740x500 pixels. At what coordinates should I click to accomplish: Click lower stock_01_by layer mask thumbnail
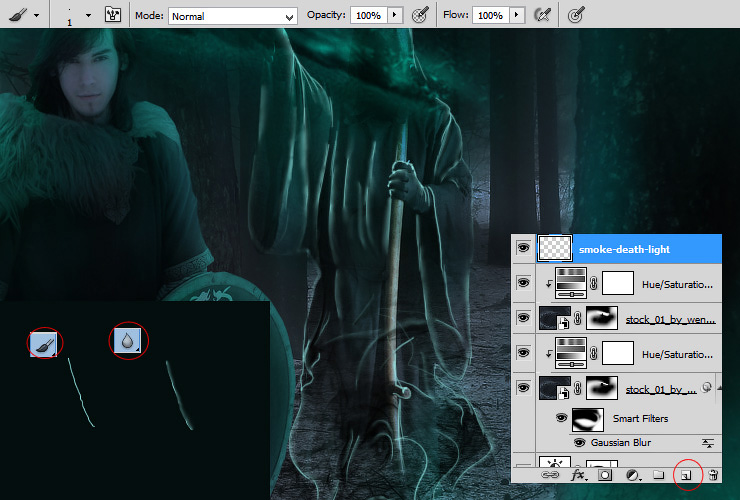point(602,388)
